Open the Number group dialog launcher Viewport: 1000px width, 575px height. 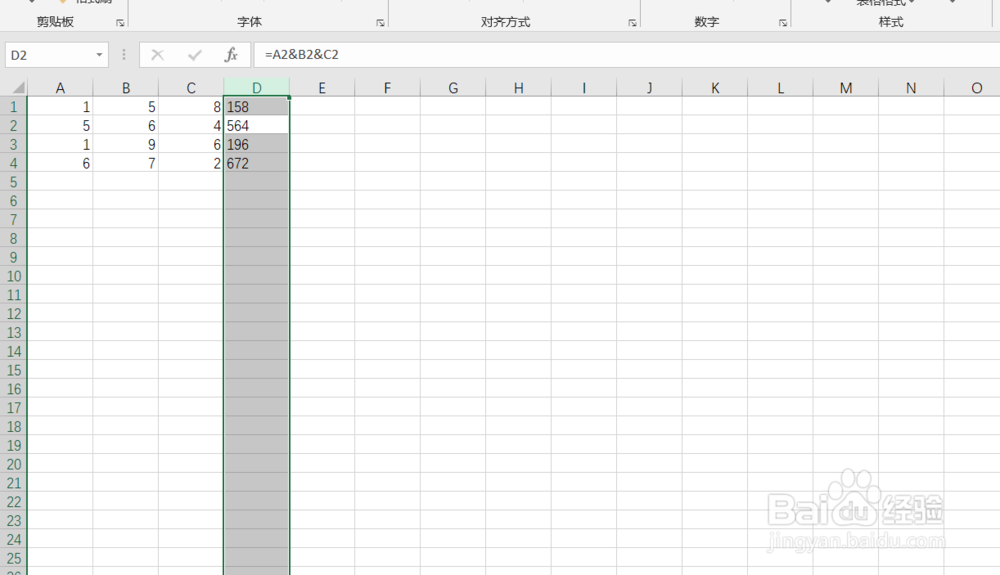(x=783, y=23)
